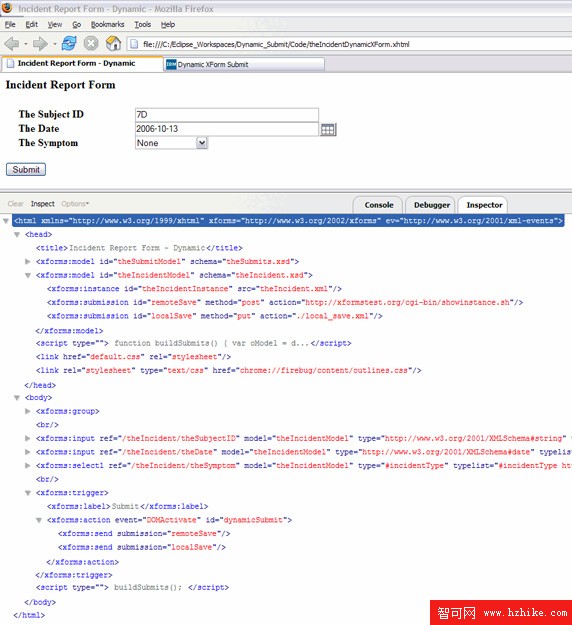Open the Back button history dropdown arrow
Screen dimensions: 572x625
click(x=26, y=44)
